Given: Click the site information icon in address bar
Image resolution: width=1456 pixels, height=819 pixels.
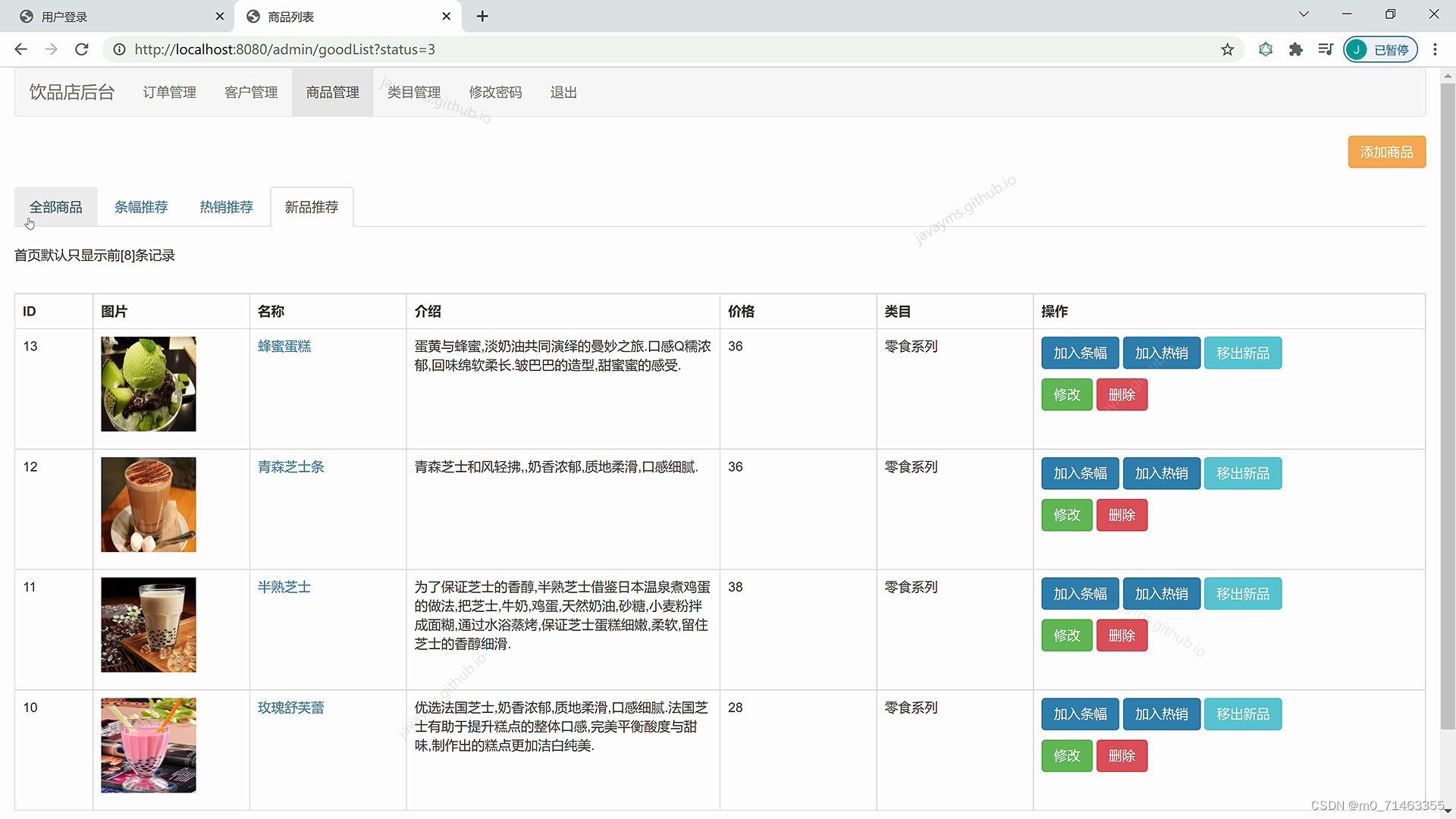Looking at the screenshot, I should 119,49.
